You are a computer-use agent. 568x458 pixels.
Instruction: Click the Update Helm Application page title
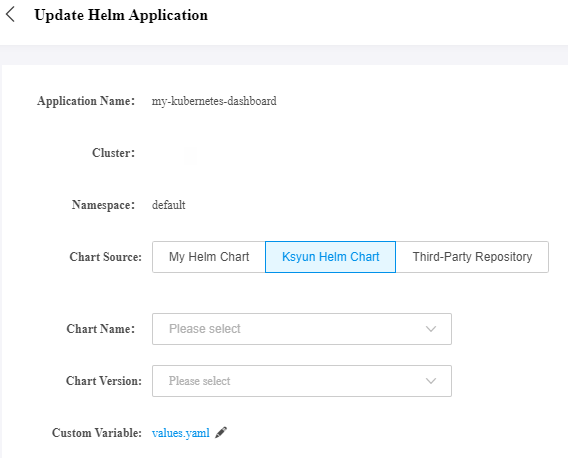point(121,15)
